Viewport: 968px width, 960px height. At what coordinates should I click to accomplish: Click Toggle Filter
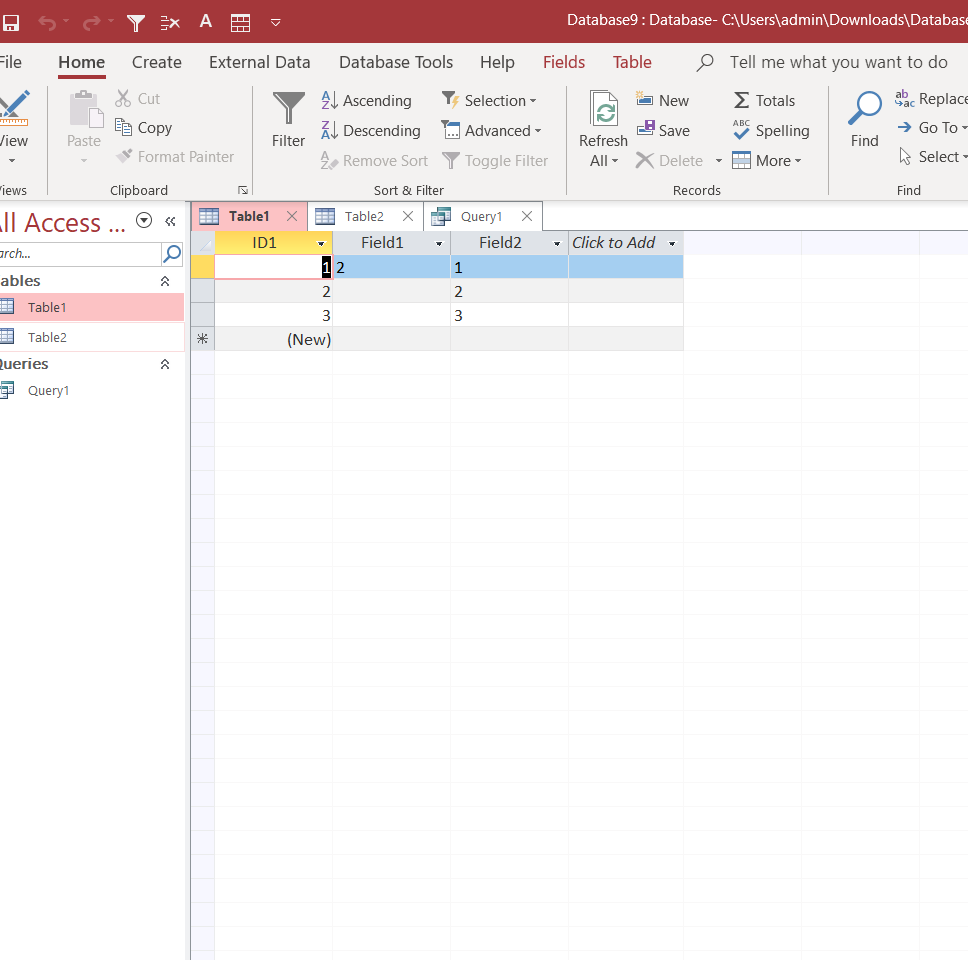tap(495, 161)
